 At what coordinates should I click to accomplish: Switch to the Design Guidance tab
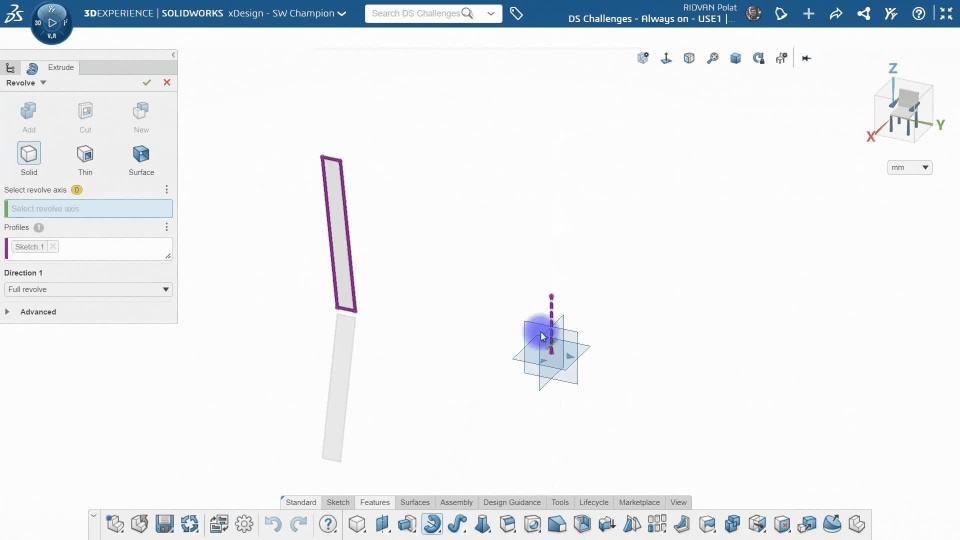tap(512, 502)
